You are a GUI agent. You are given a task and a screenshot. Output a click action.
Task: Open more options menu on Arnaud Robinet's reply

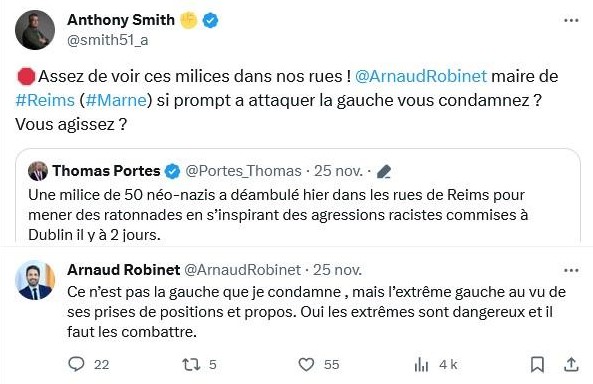pos(571,270)
